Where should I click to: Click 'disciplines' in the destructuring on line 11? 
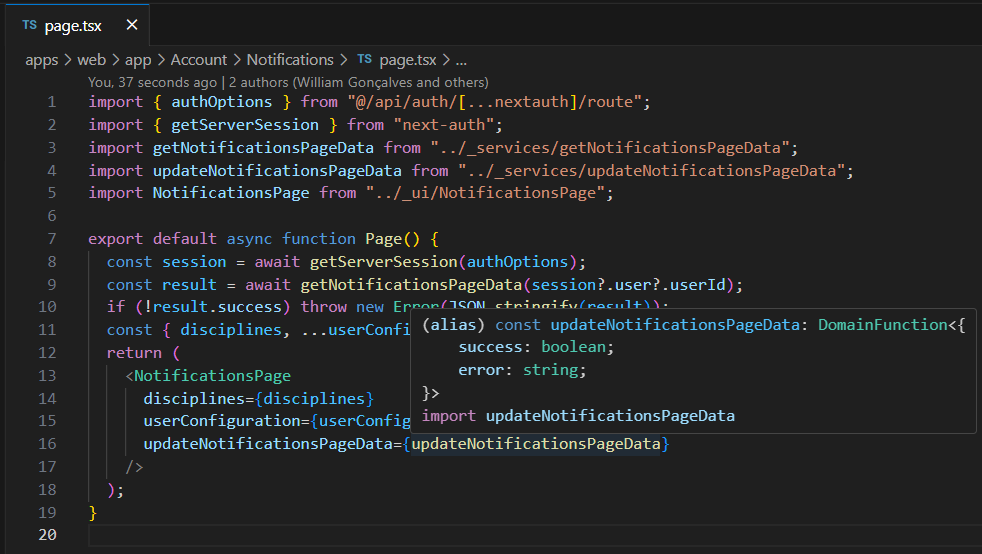click(x=231, y=330)
